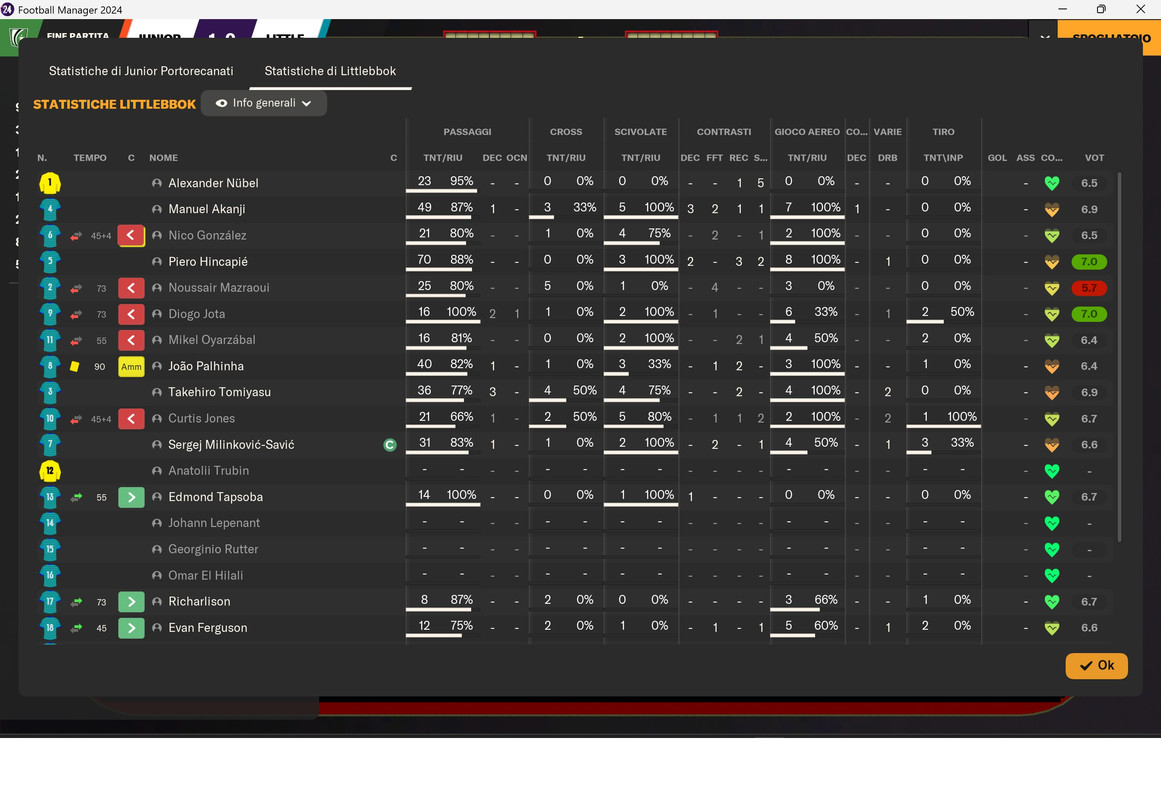Click the orange condition heart for Manuel Akanji
The width and height of the screenshot is (1161, 800).
tap(1051, 209)
